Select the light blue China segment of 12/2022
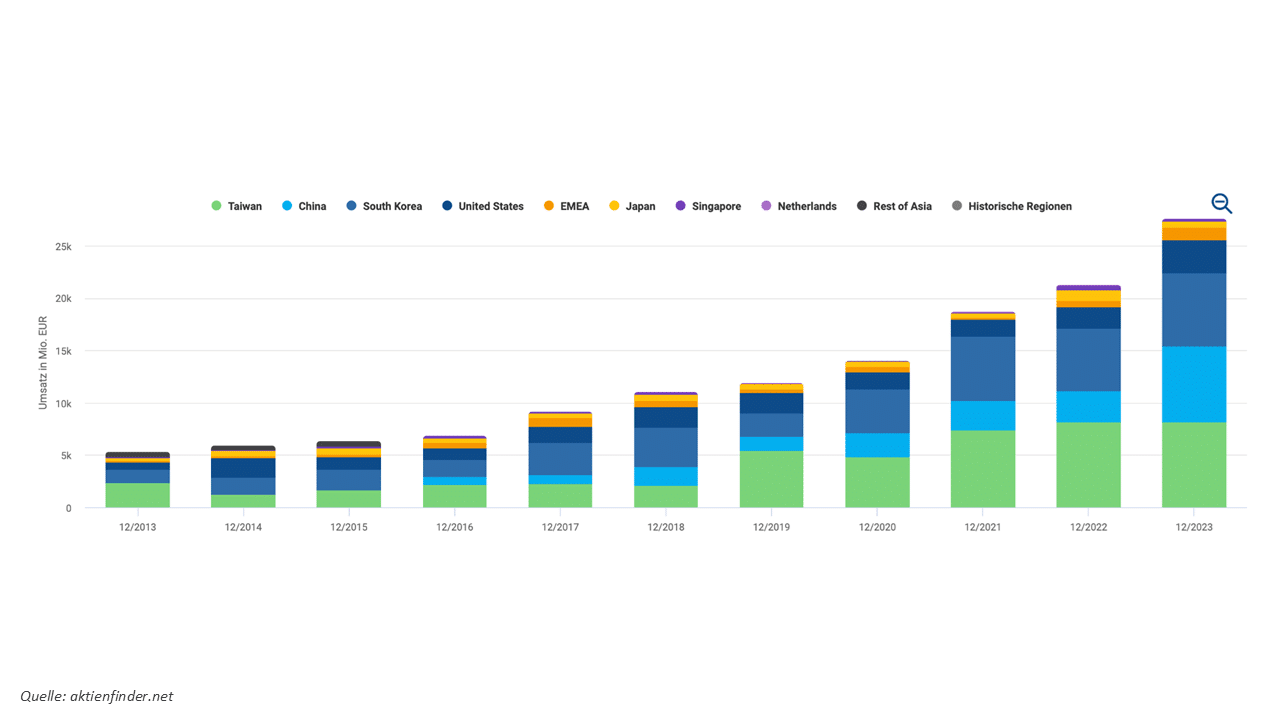This screenshot has height=720, width=1280. [x=1088, y=406]
